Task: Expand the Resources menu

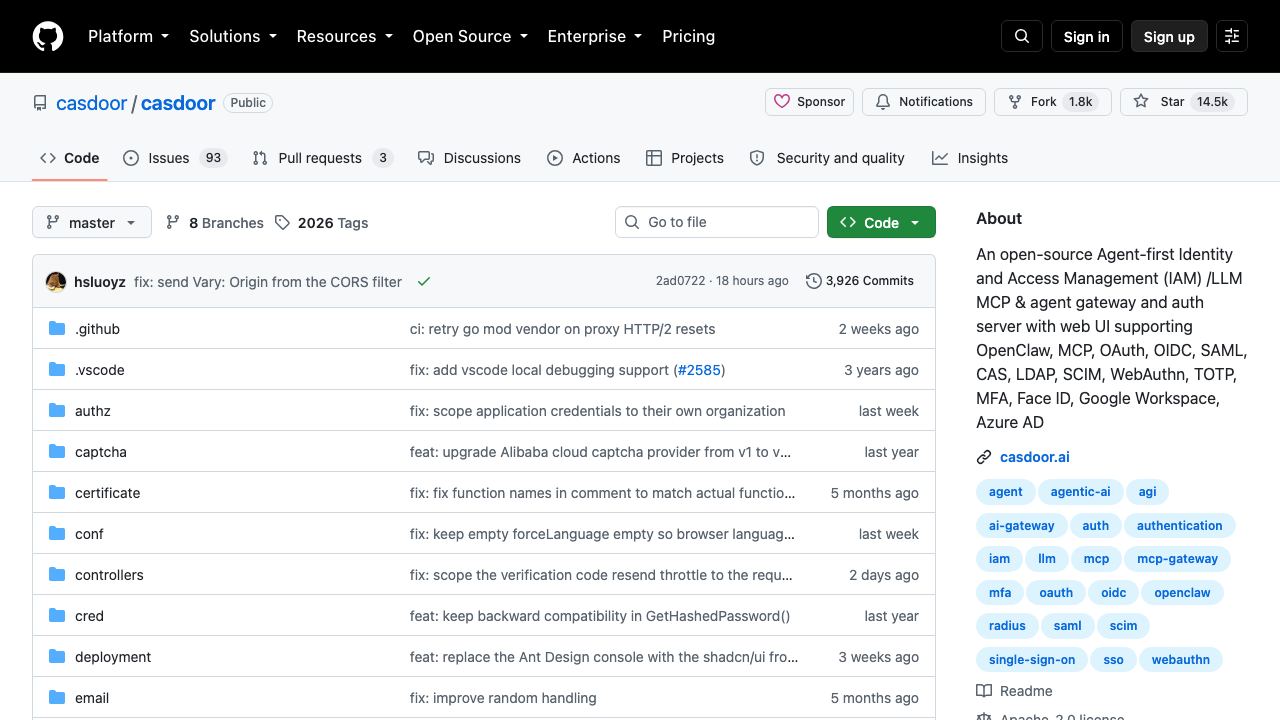Action: [345, 36]
